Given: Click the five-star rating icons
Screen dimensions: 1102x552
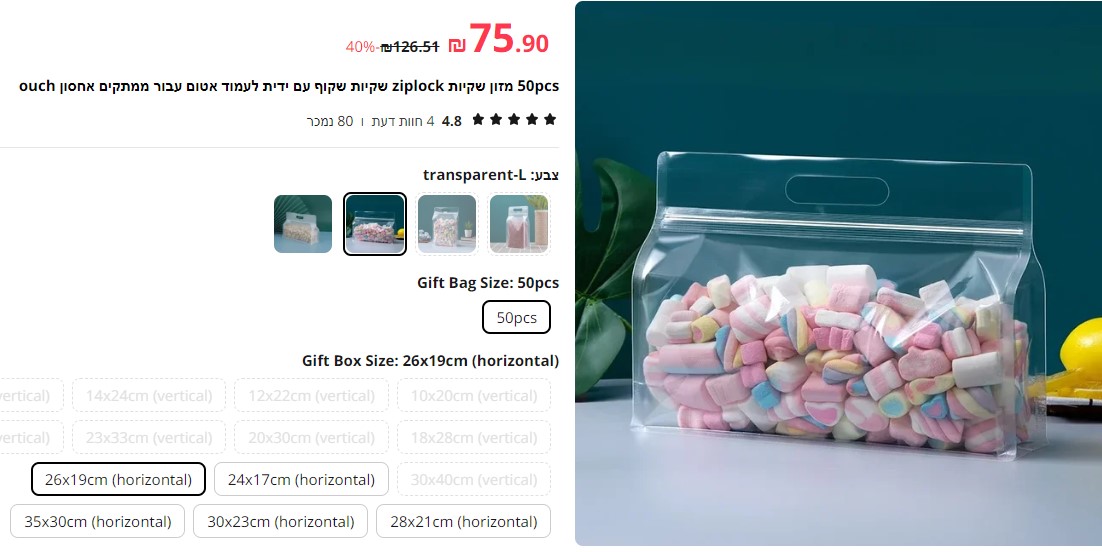Looking at the screenshot, I should [514, 120].
